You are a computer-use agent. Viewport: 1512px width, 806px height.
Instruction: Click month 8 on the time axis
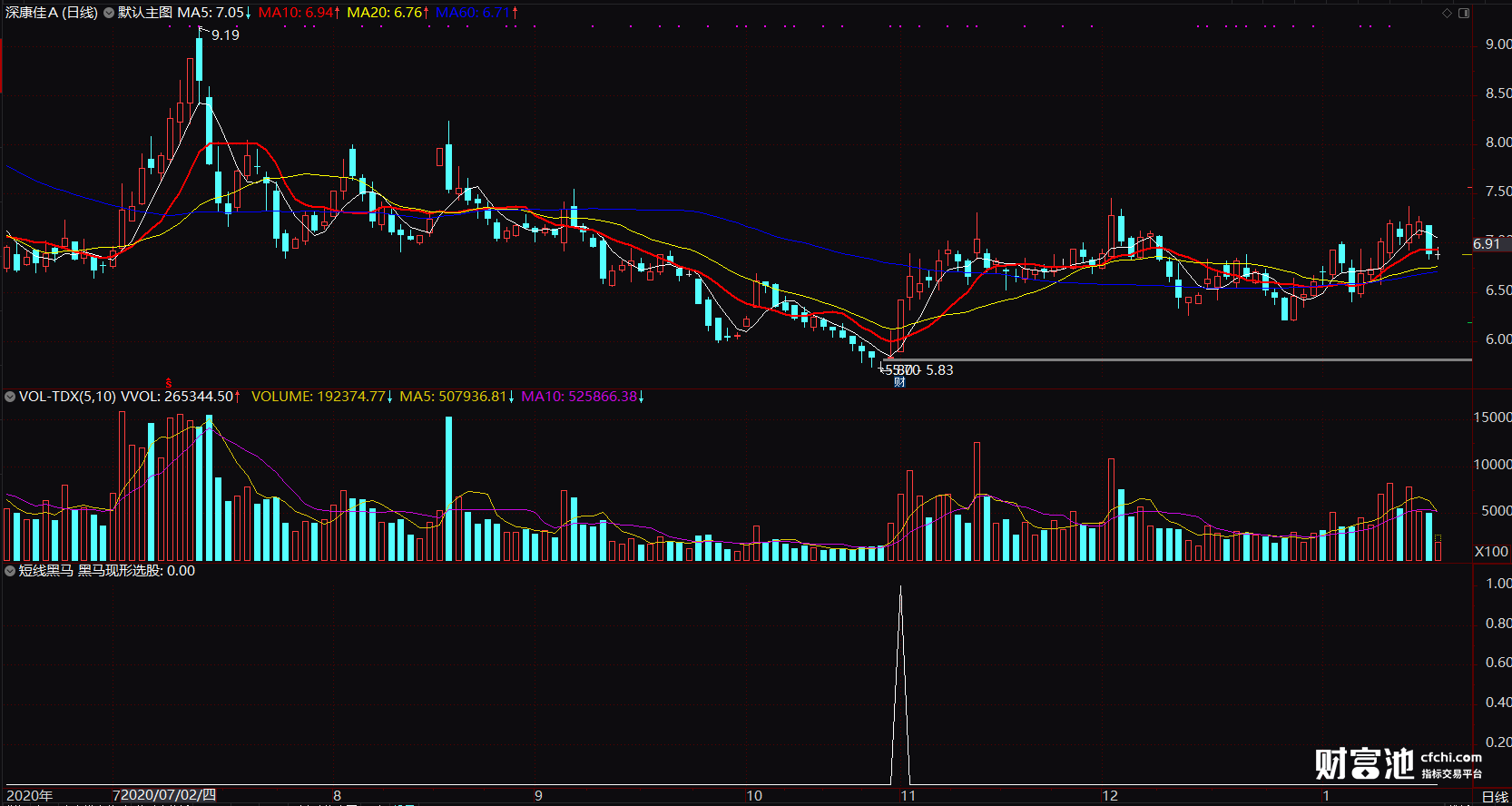point(337,796)
